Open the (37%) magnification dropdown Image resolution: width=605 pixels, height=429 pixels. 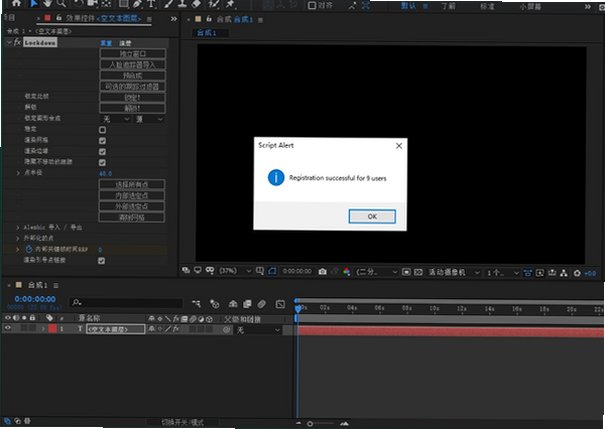click(235, 271)
